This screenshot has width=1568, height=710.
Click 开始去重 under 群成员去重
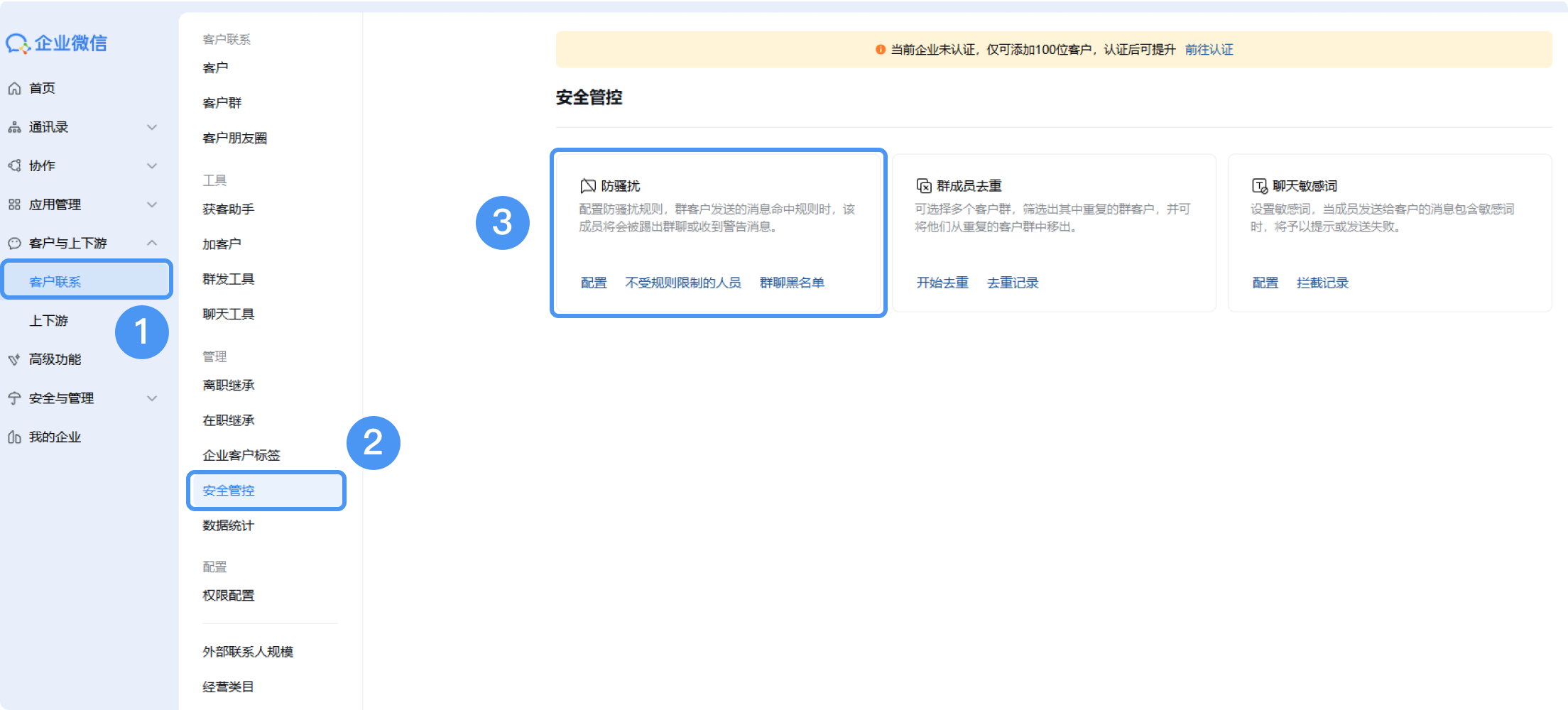[x=942, y=283]
